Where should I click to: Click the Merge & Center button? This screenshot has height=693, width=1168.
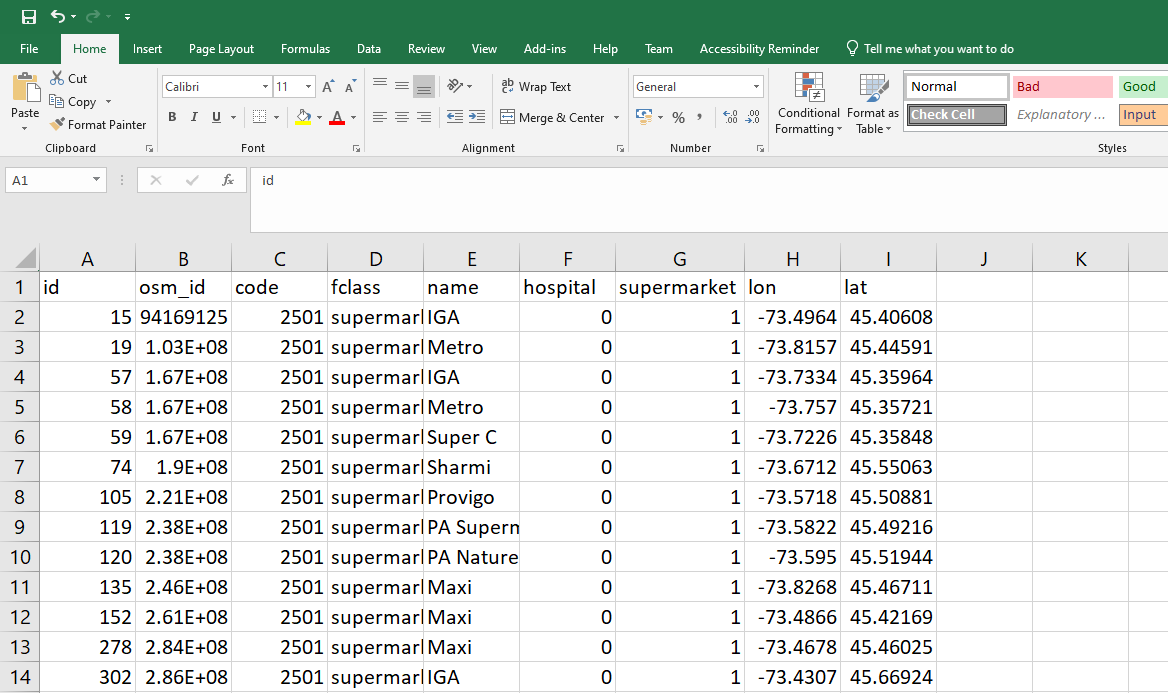tap(552, 118)
